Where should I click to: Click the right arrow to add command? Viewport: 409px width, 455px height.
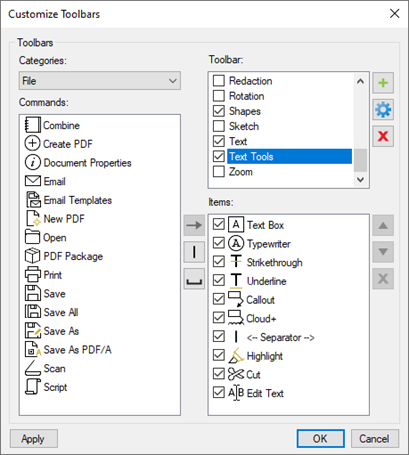[x=194, y=225]
